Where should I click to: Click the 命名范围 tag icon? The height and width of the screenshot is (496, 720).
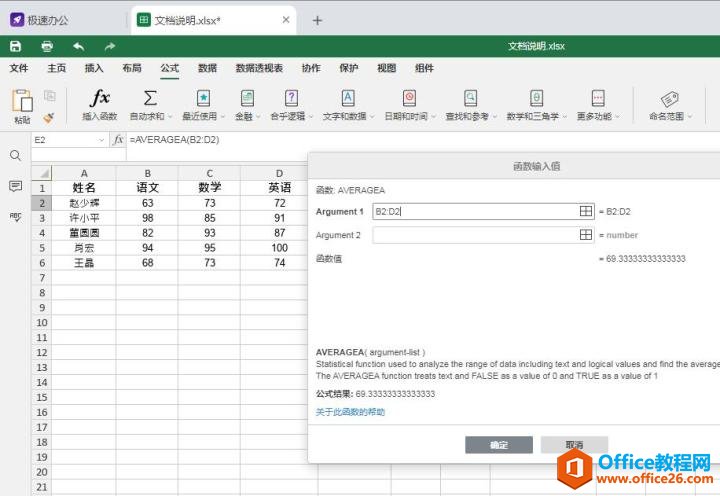coord(669,99)
